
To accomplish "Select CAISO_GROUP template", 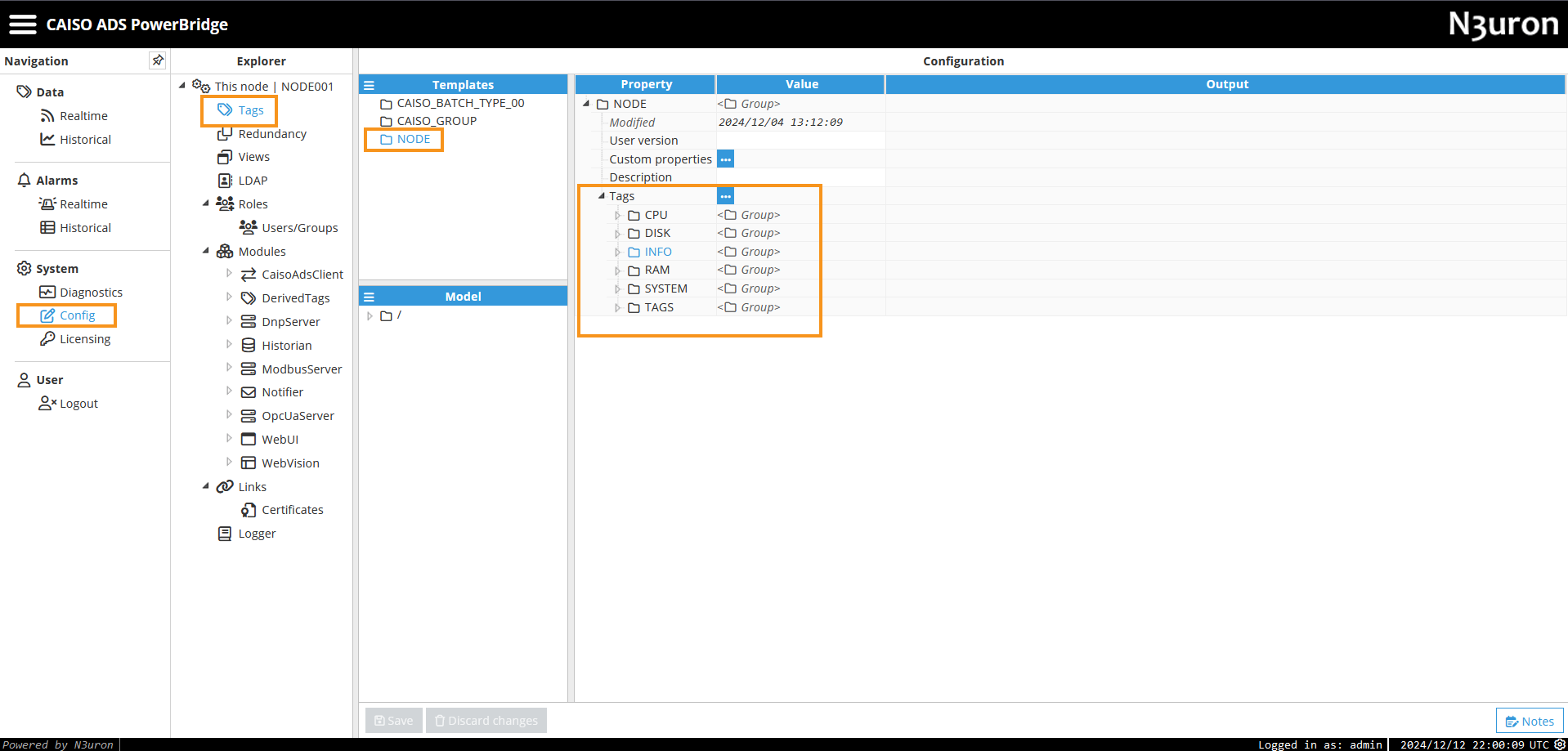I will click(x=428, y=121).
